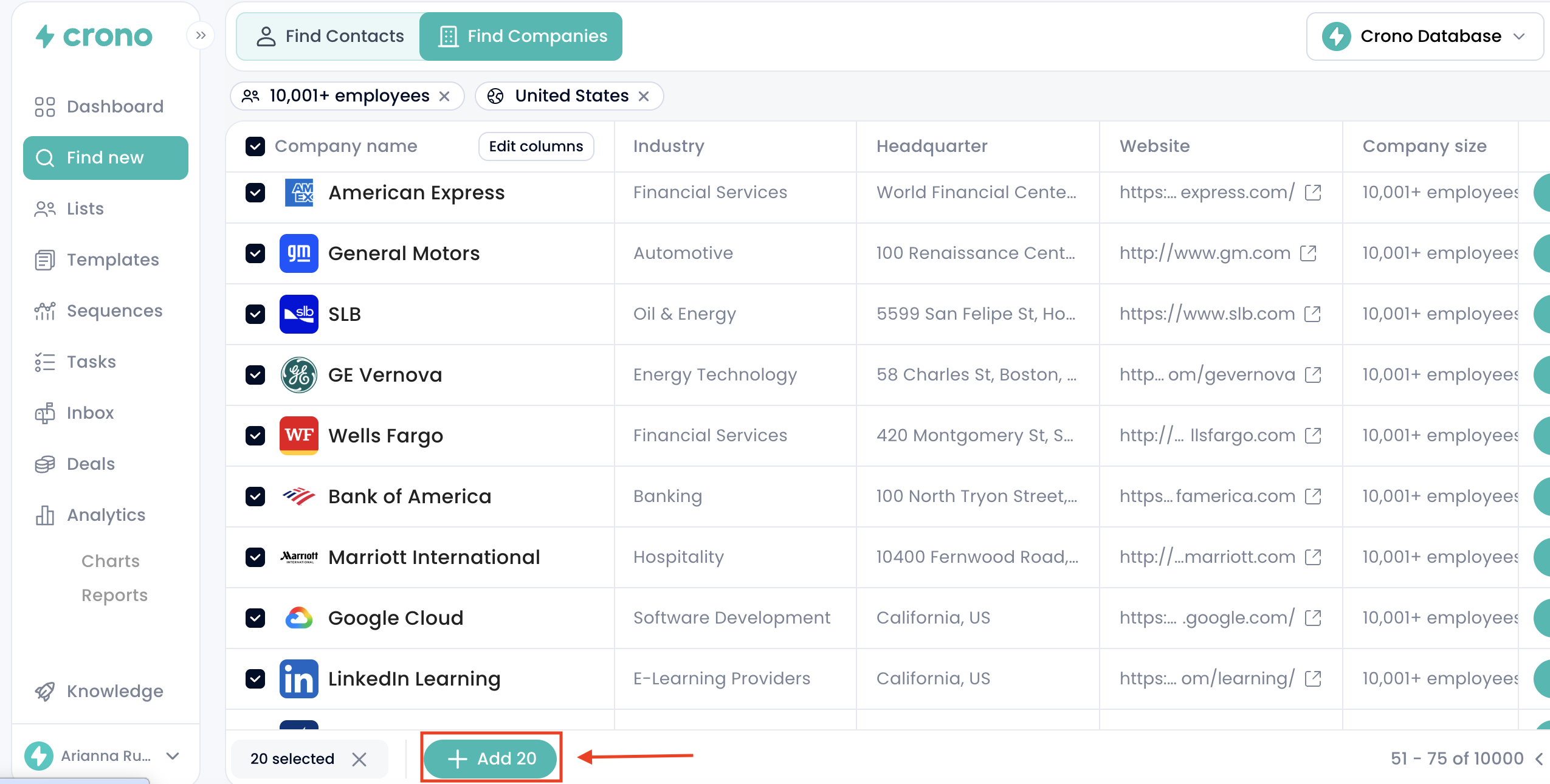The width and height of the screenshot is (1550, 784).
Task: Expand the Arianna Ru... account menu
Action: 103,755
